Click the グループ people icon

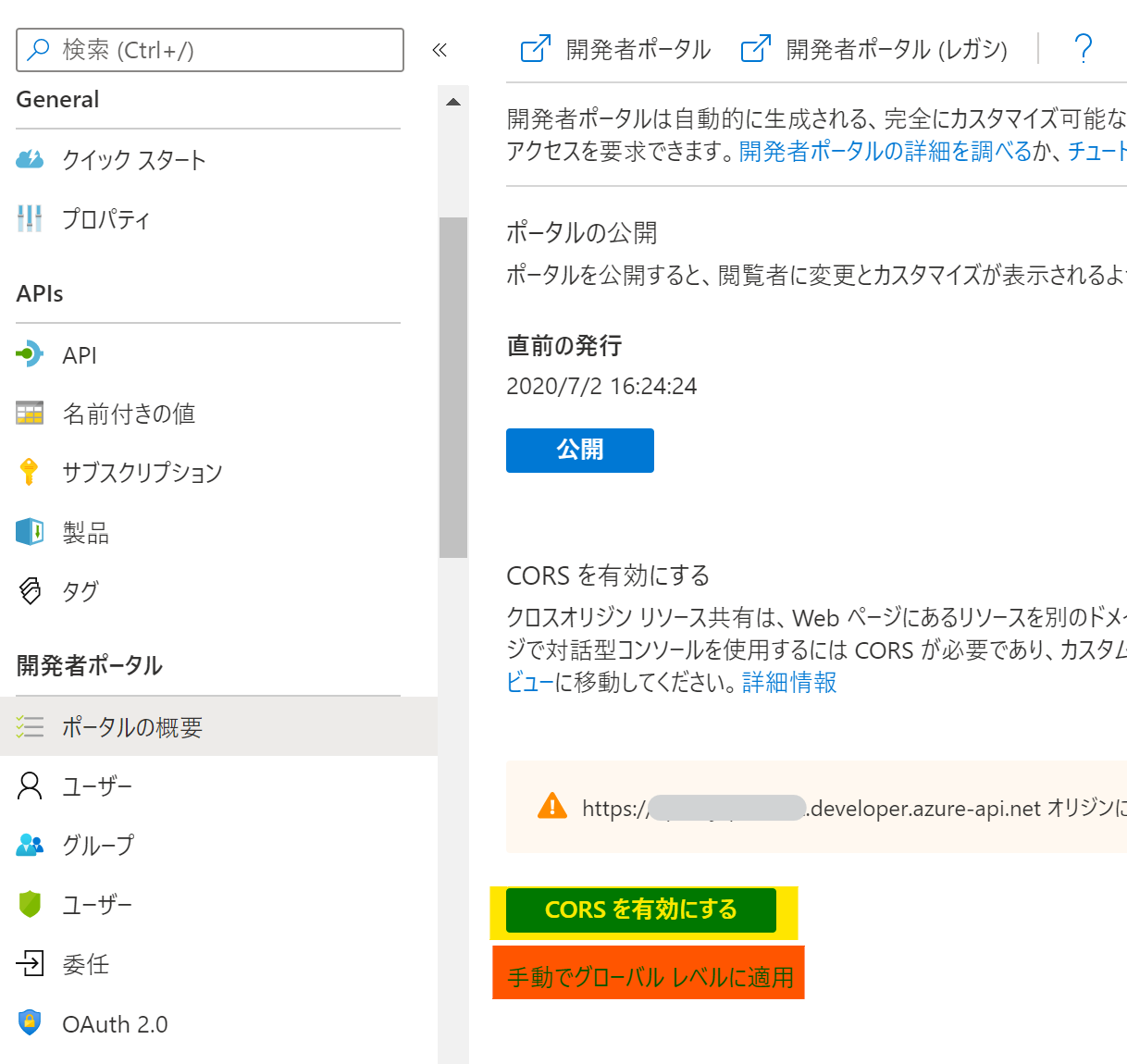30,845
